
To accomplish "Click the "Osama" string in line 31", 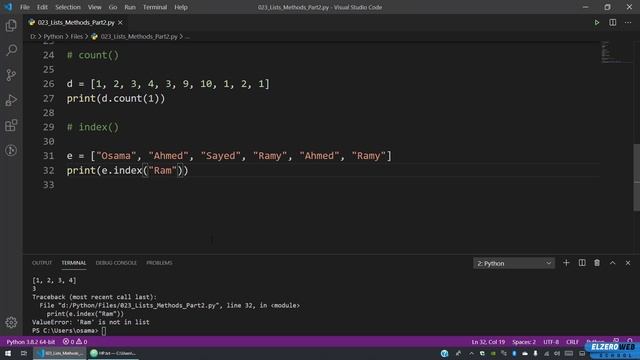I will pyautogui.click(x=116, y=156).
